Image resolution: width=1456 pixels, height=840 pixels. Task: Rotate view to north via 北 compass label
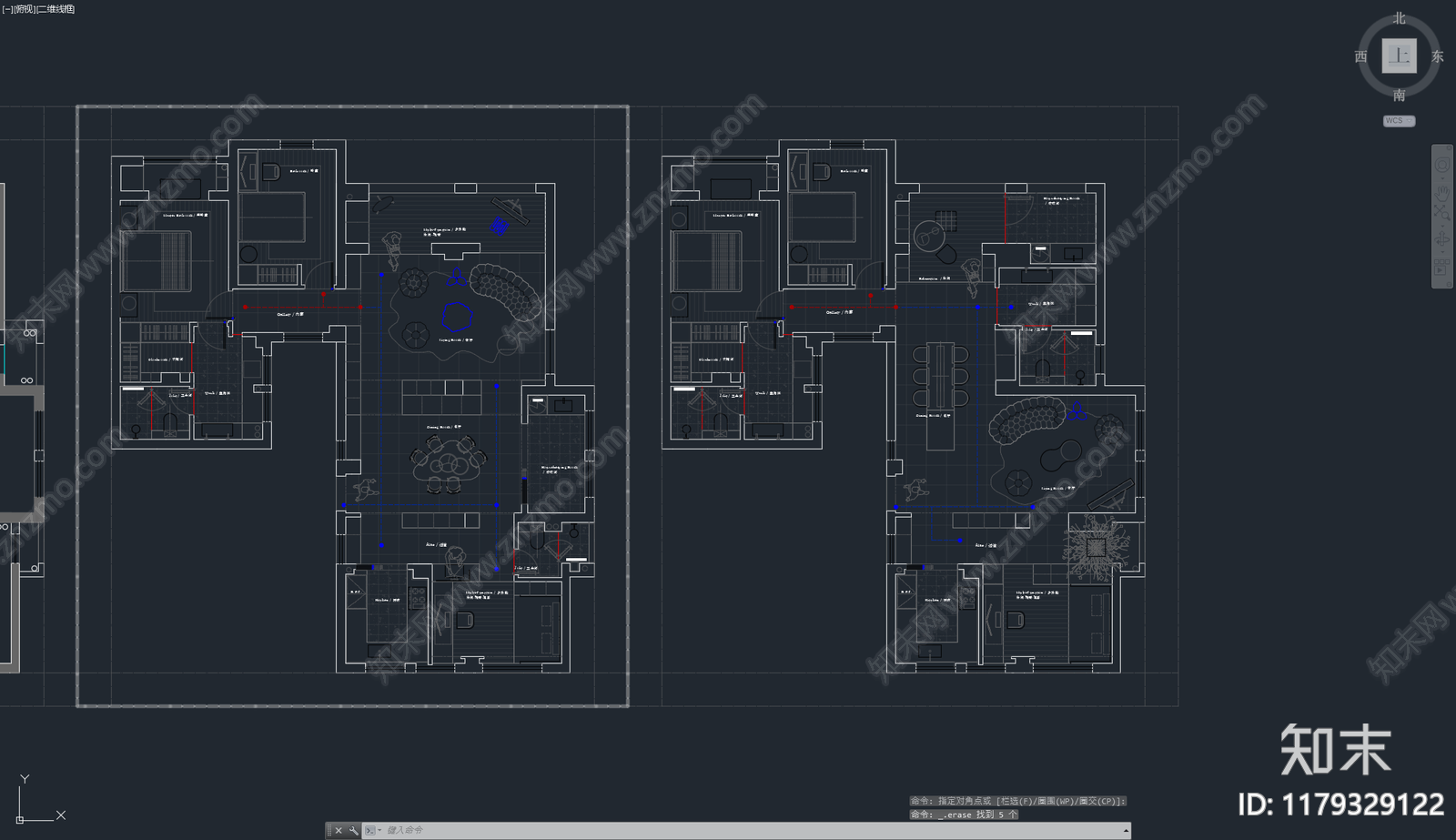(1399, 18)
